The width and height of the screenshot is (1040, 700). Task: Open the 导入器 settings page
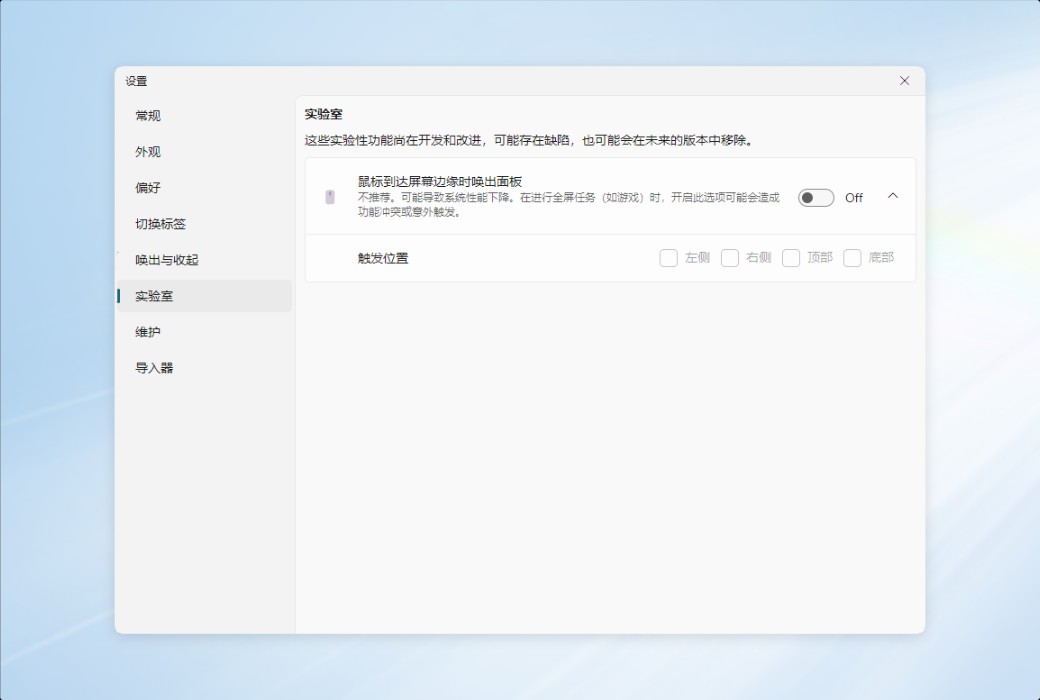tap(204, 368)
